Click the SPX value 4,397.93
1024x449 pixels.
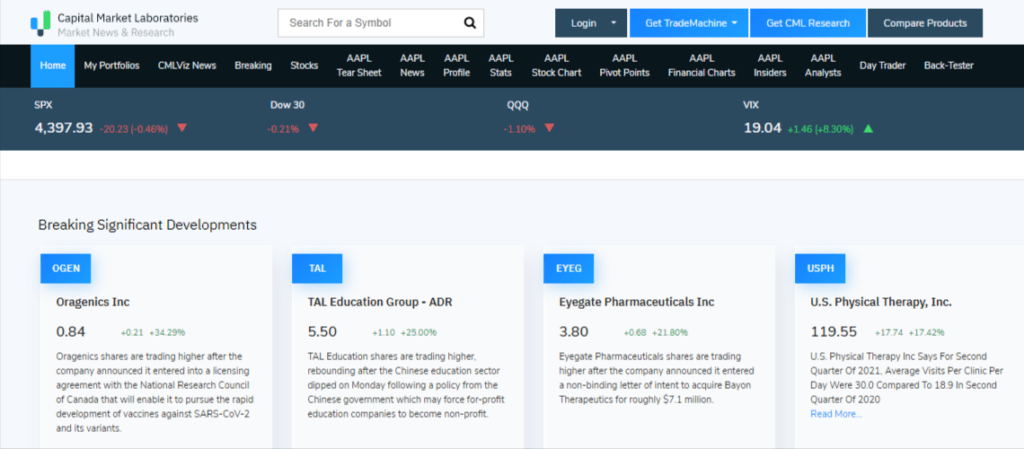[63, 128]
